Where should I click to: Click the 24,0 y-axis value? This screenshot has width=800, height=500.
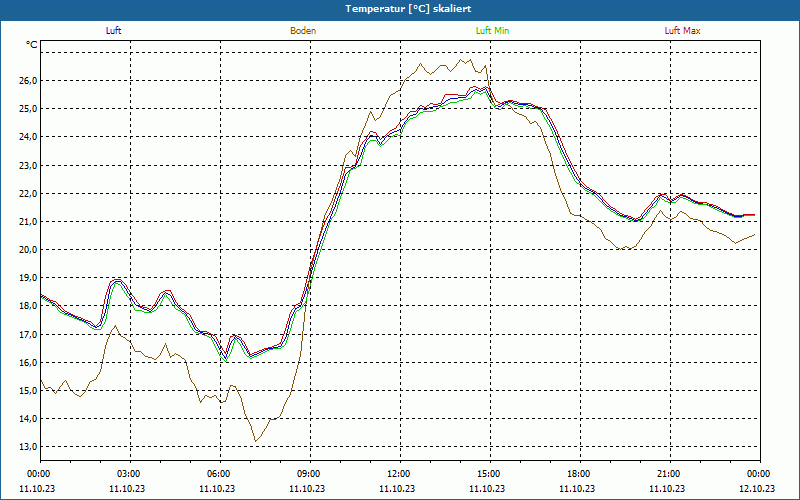[29, 137]
